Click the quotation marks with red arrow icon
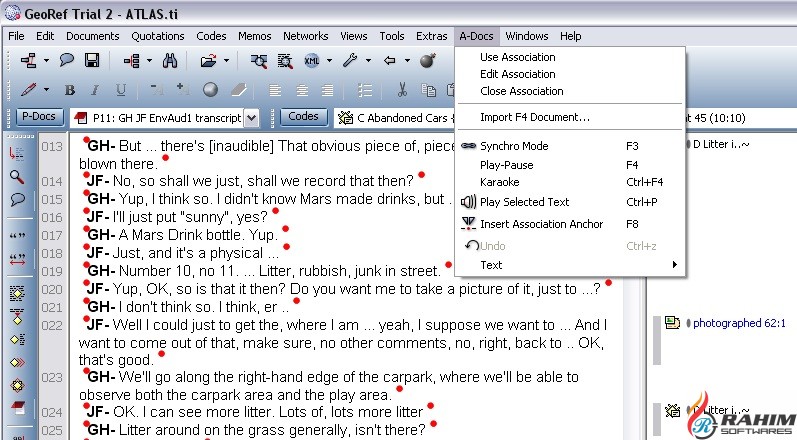Viewport: 797px width, 440px height. click(x=17, y=259)
